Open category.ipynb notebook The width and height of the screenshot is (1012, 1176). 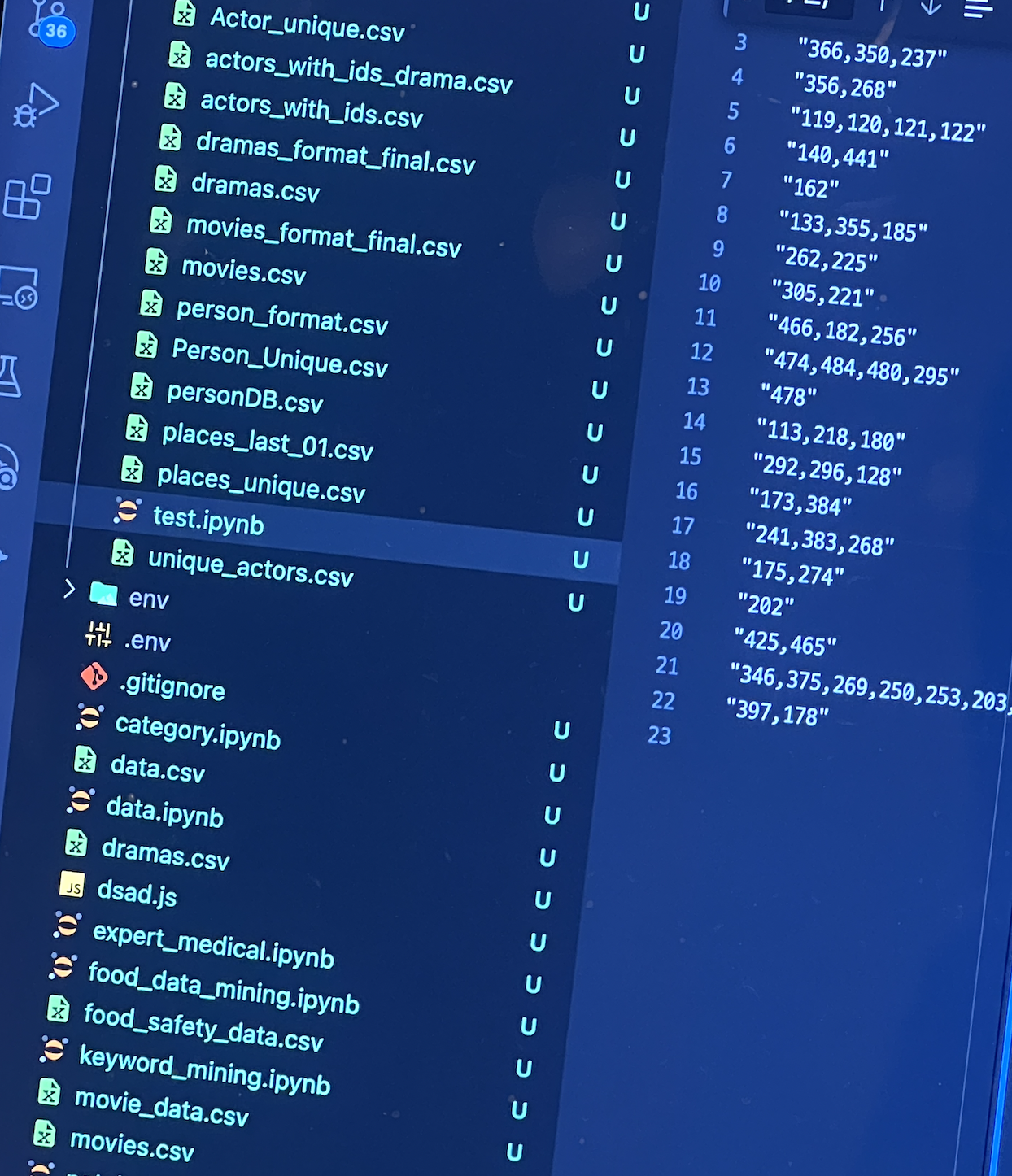coord(198,731)
